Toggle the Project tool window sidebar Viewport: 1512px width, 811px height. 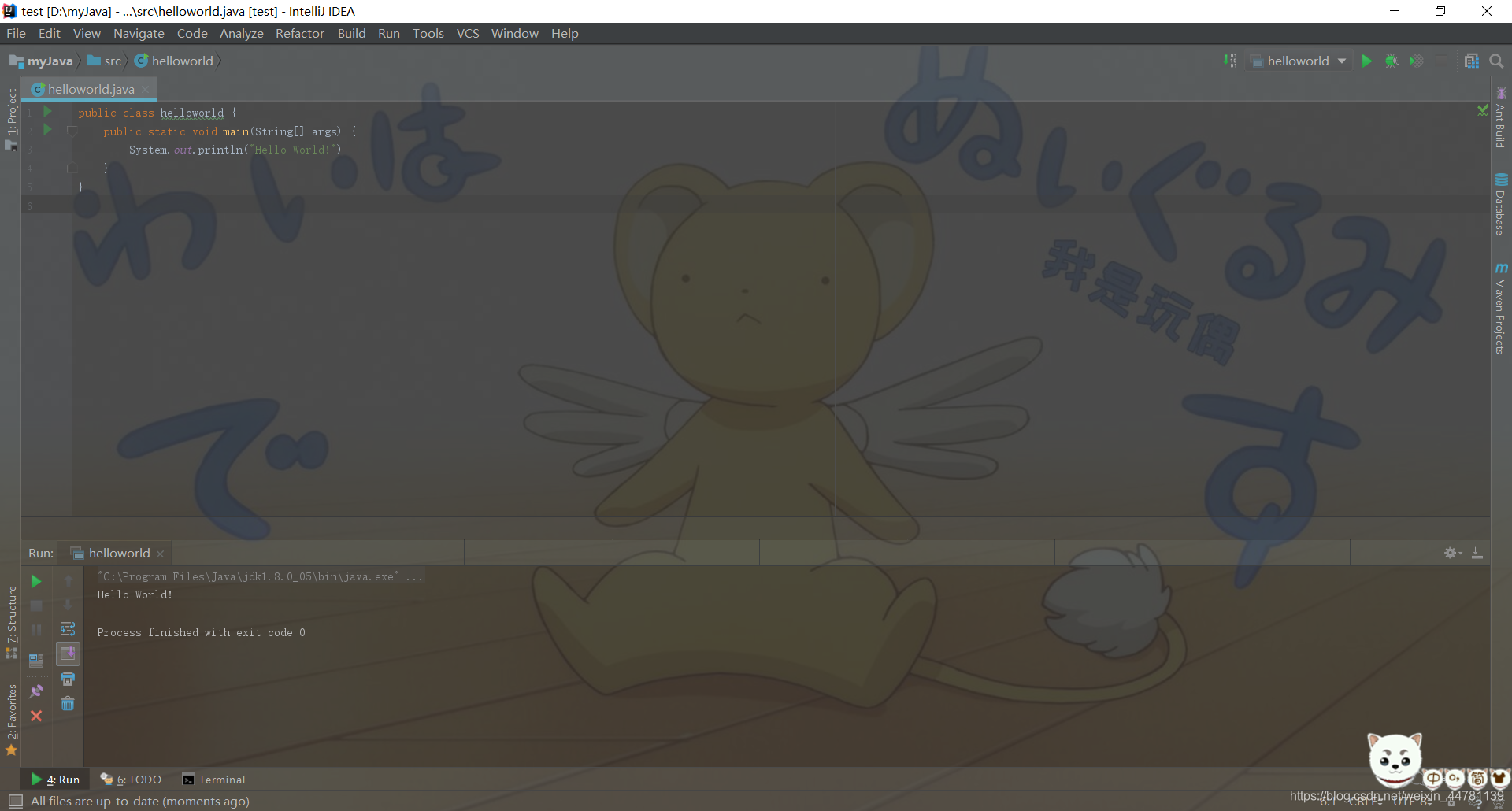tap(12, 110)
